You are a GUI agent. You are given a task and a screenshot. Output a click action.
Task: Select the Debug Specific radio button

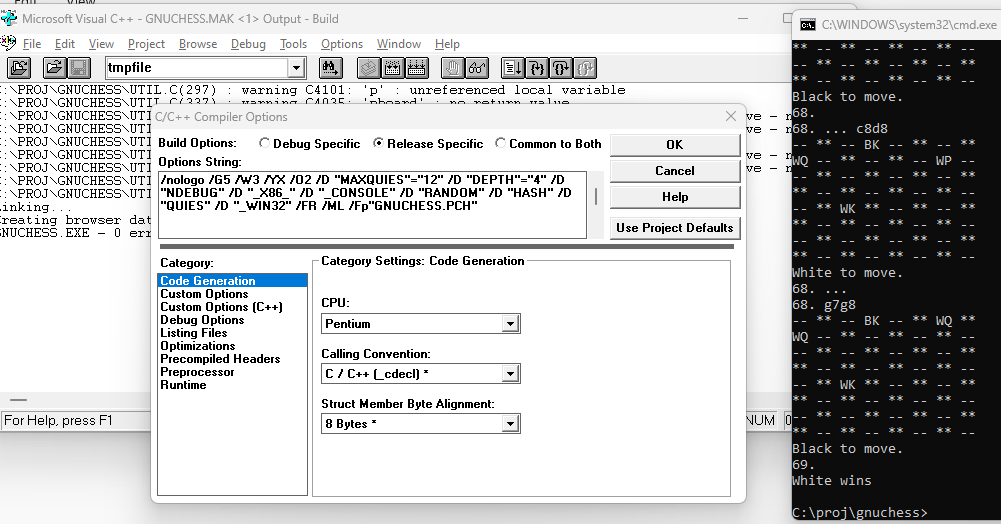pos(264,144)
